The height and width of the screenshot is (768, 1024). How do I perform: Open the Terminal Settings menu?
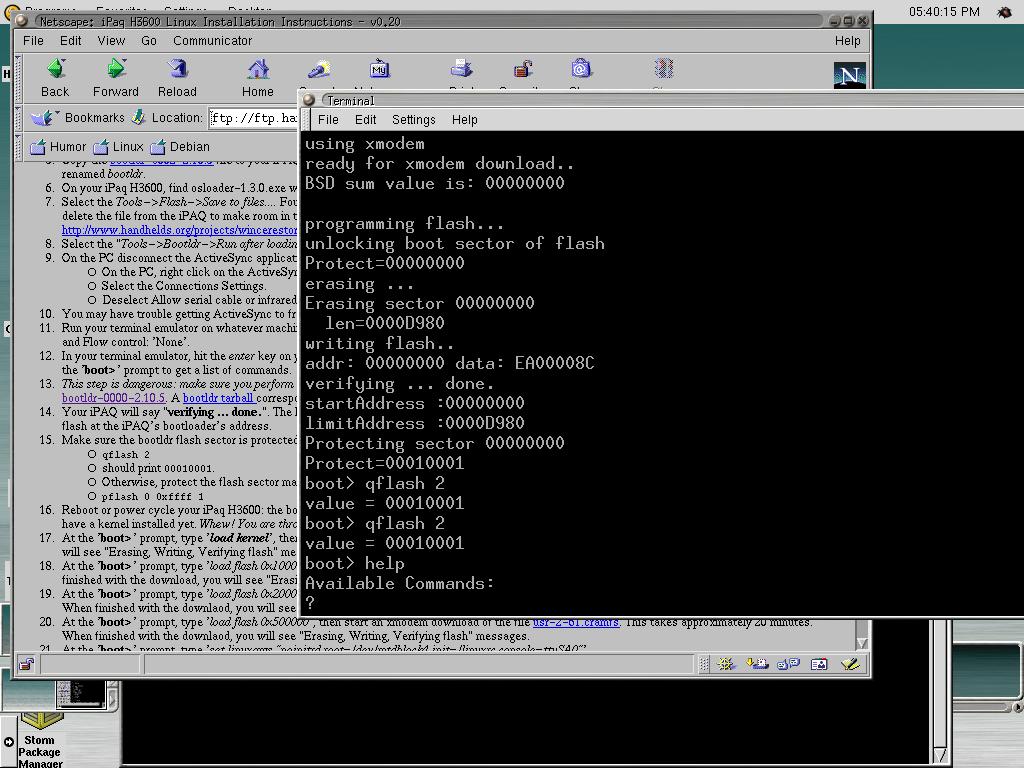tap(413, 120)
